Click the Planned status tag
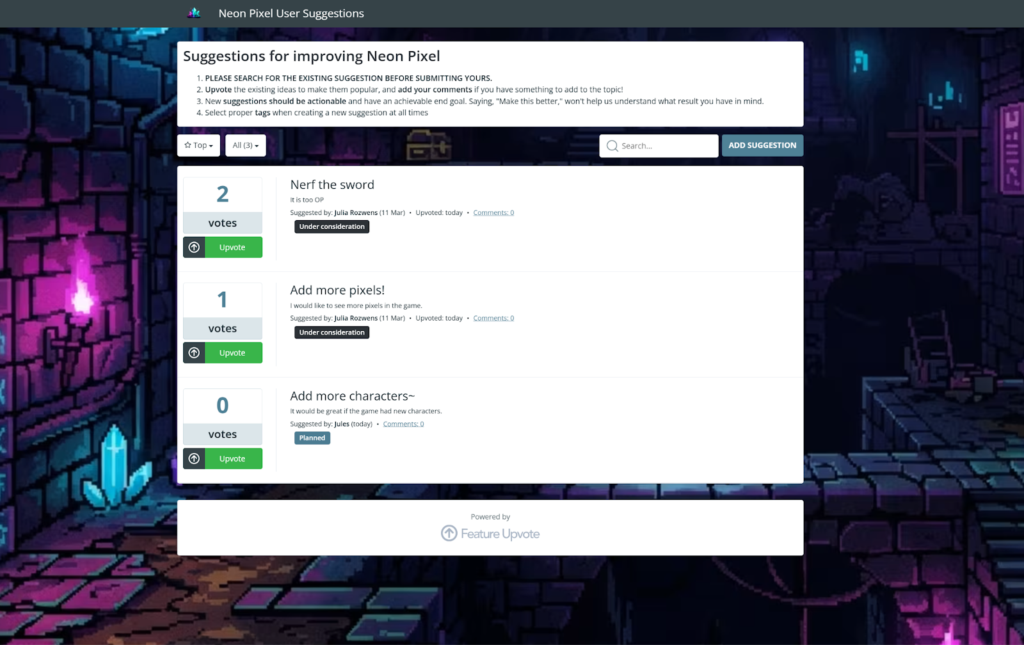1024x645 pixels. coord(312,438)
